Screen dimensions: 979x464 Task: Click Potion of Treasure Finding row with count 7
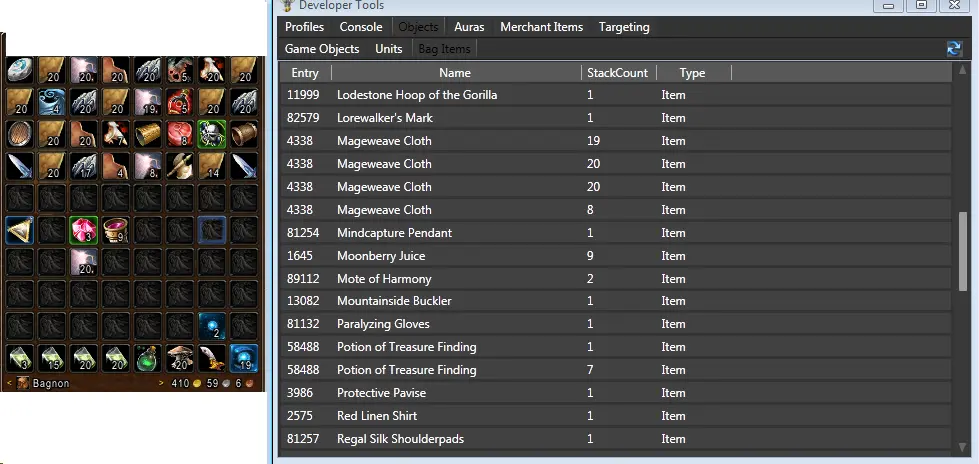pos(615,370)
